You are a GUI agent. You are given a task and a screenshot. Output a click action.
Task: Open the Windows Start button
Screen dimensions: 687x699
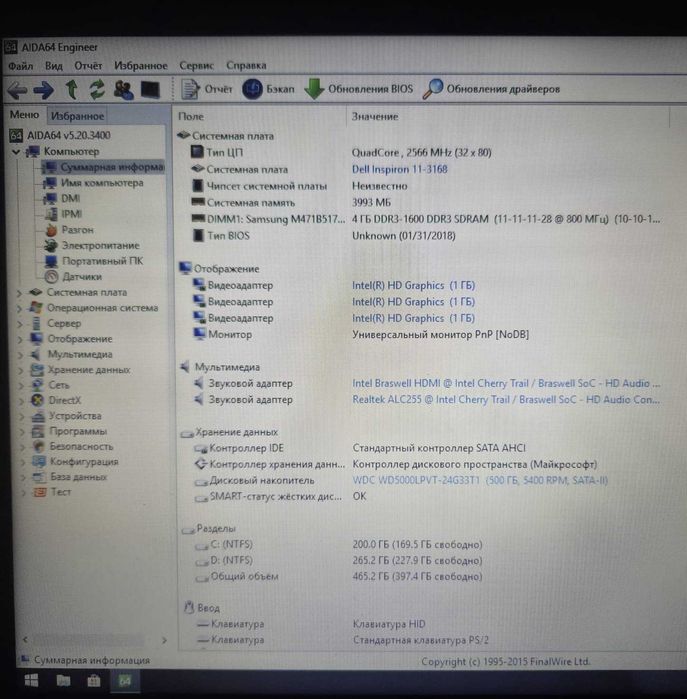click(x=31, y=680)
